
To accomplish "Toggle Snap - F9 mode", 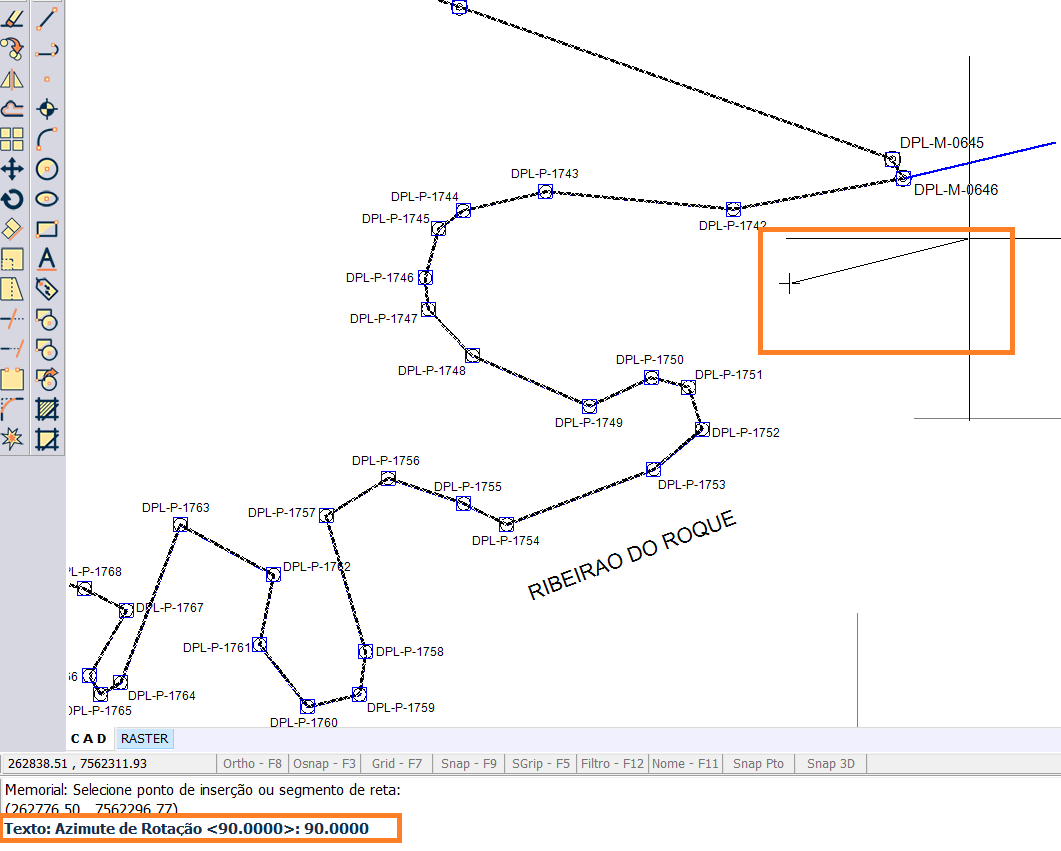I will click(469, 764).
